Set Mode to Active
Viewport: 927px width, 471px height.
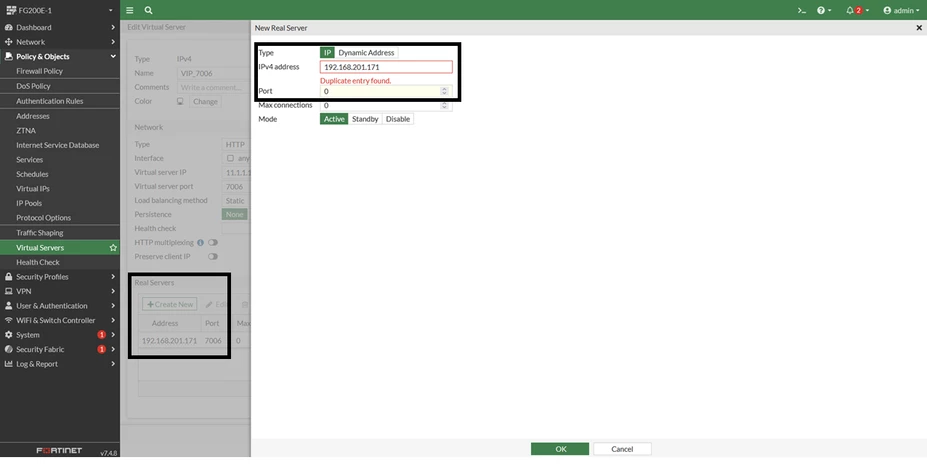pos(334,119)
